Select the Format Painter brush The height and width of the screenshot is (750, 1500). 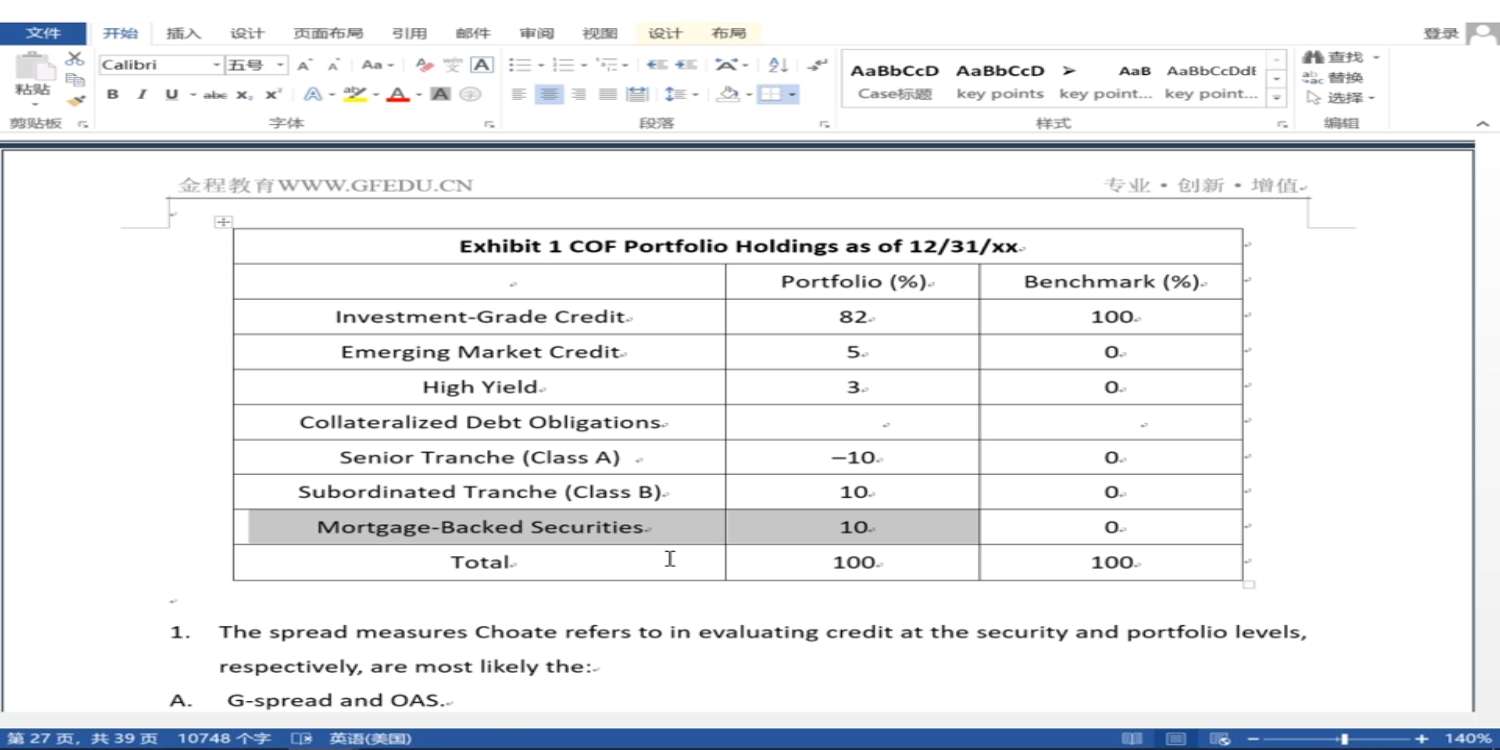[75, 100]
